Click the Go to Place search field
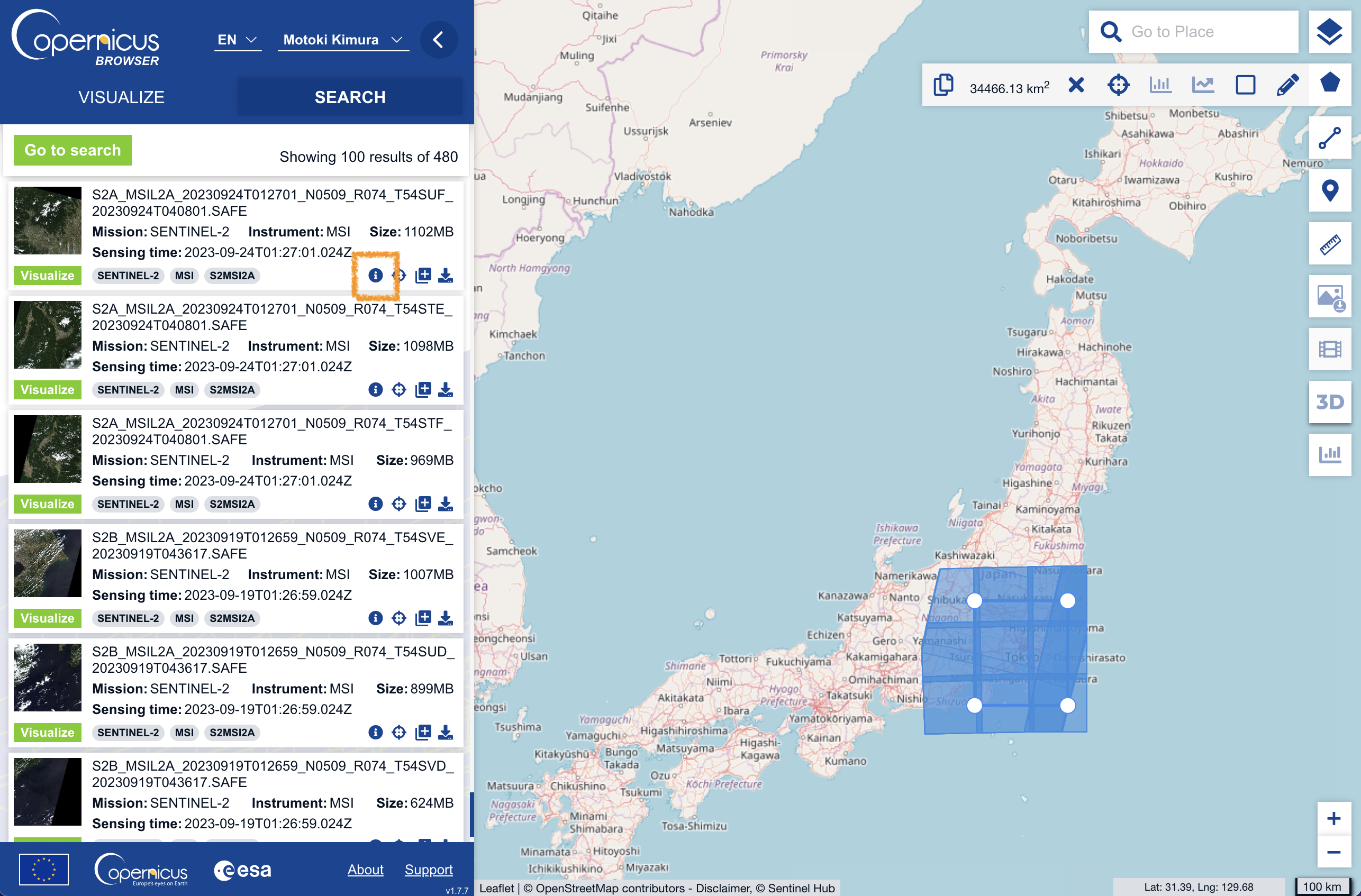Image resolution: width=1361 pixels, height=896 pixels. pos(1206,31)
